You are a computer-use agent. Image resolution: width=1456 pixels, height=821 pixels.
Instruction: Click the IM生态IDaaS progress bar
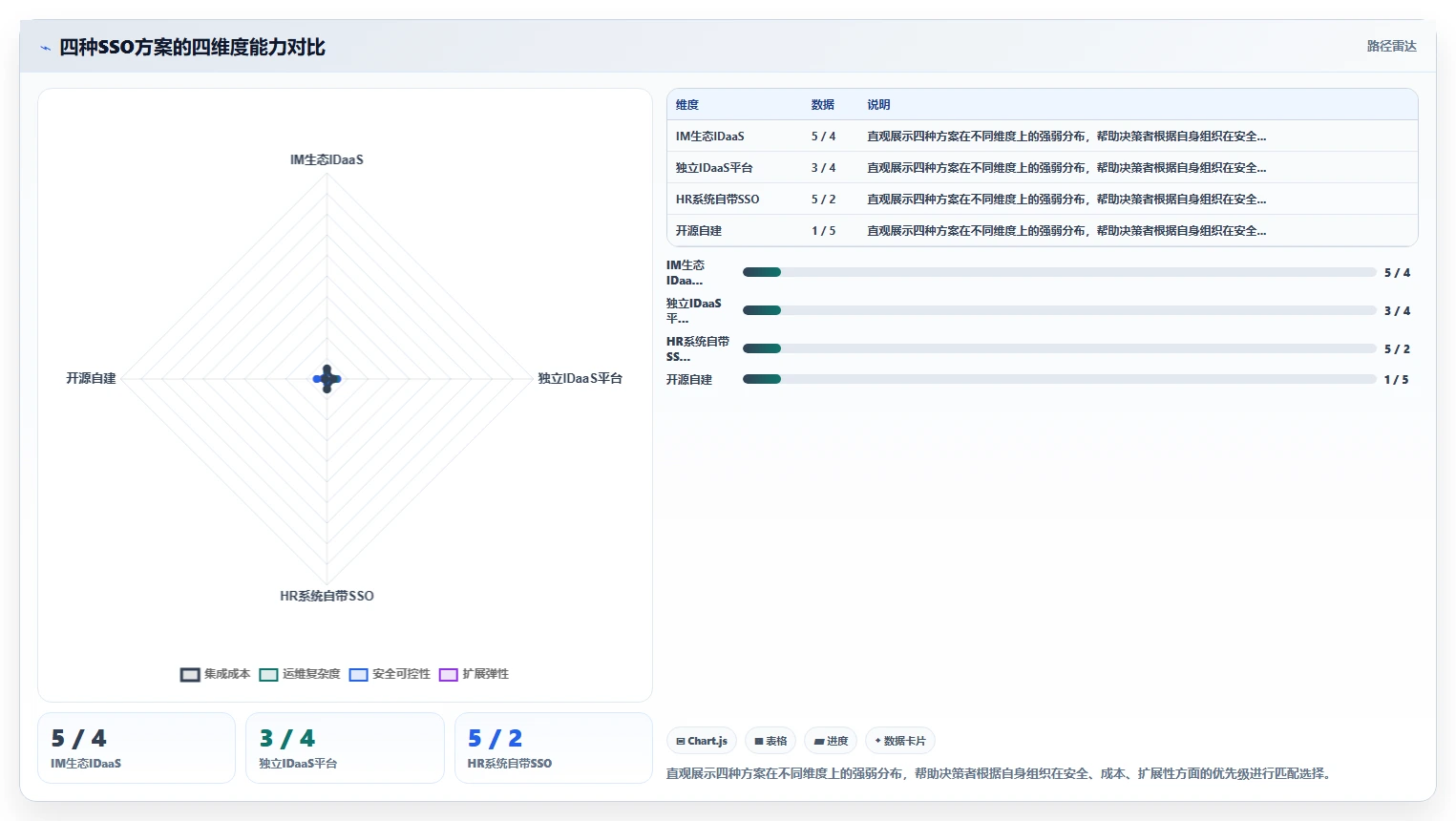[x=1060, y=272]
